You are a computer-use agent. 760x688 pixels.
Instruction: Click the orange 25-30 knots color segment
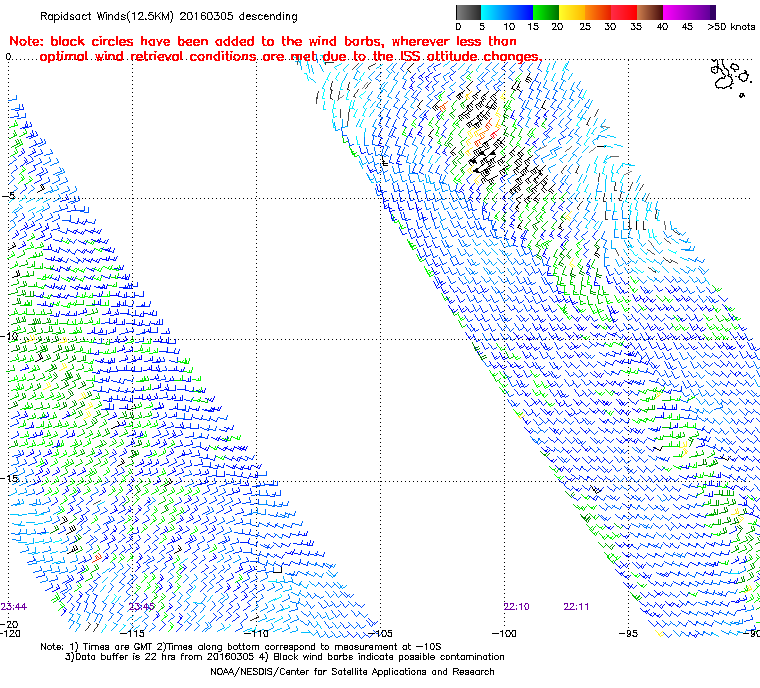[x=599, y=12]
